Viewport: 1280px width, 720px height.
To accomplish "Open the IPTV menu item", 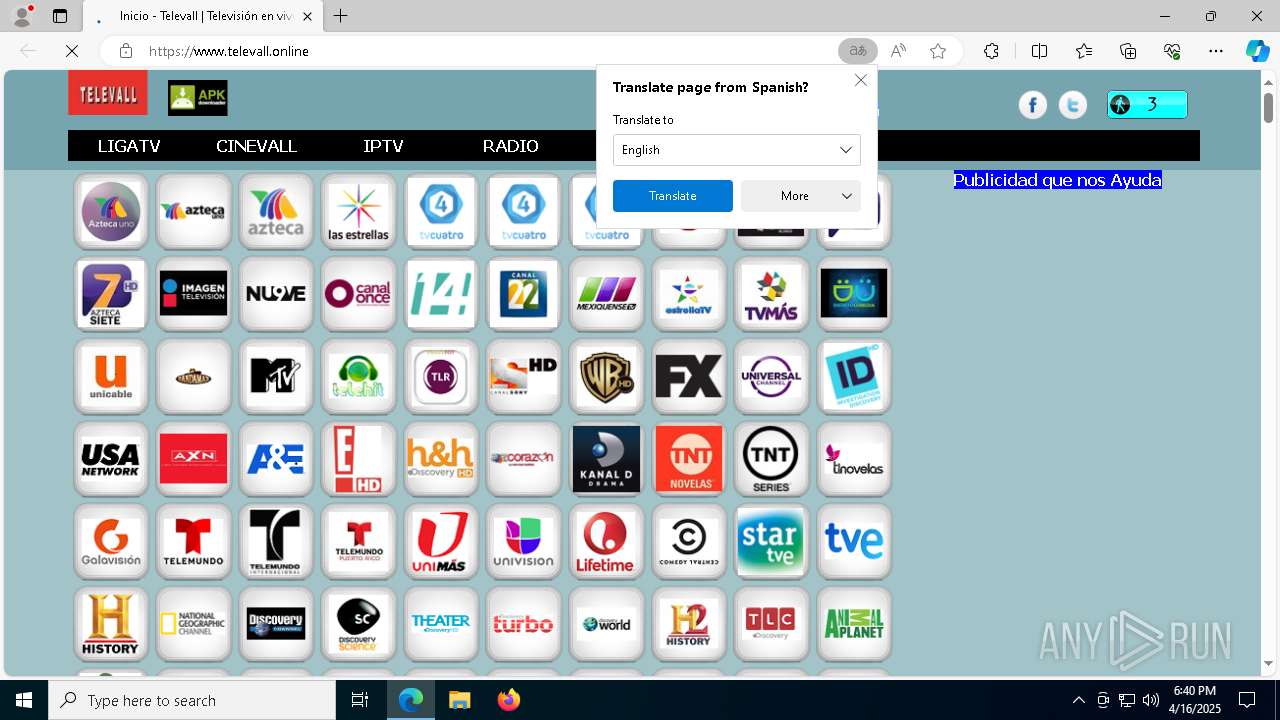I will 383,146.
